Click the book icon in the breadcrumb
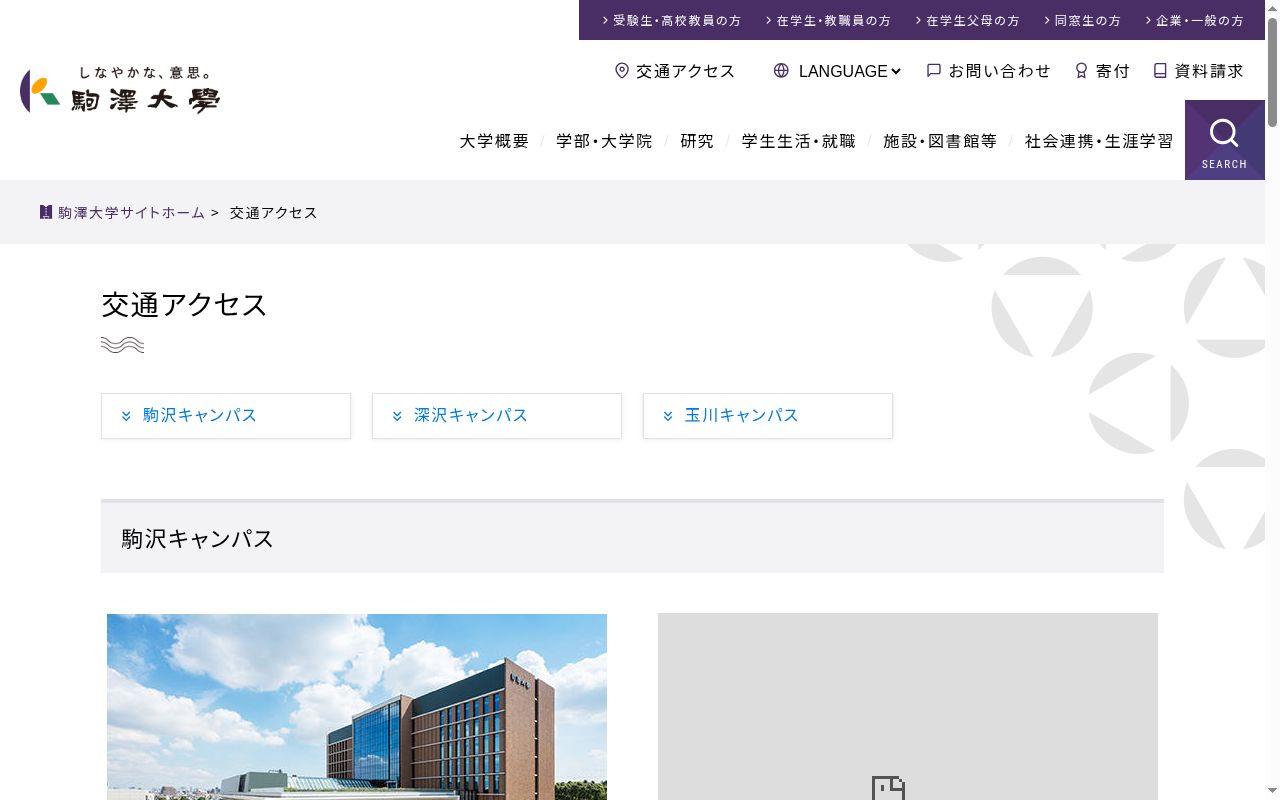 click(46, 212)
